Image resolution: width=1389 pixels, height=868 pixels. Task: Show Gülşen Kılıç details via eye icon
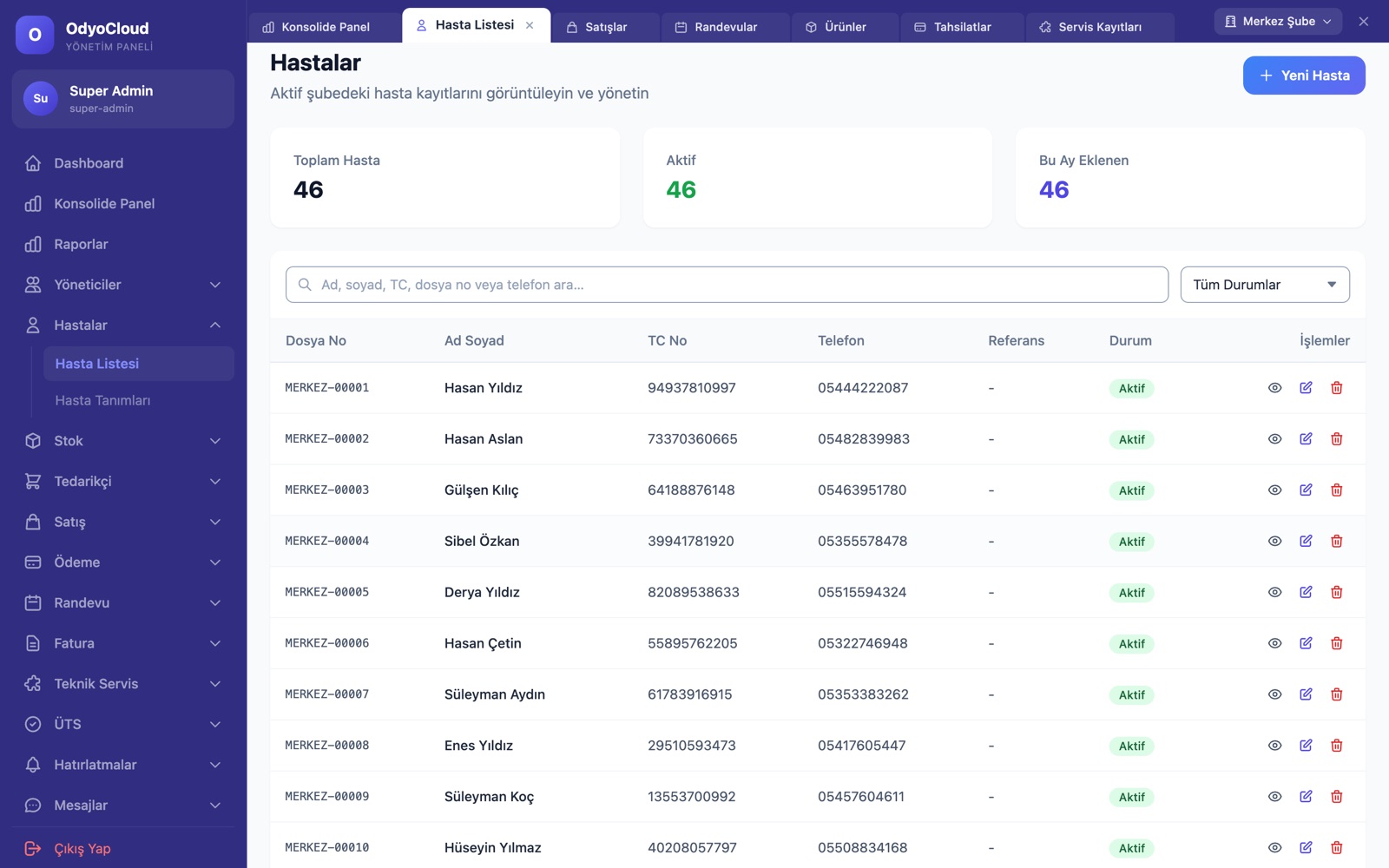[1274, 490]
